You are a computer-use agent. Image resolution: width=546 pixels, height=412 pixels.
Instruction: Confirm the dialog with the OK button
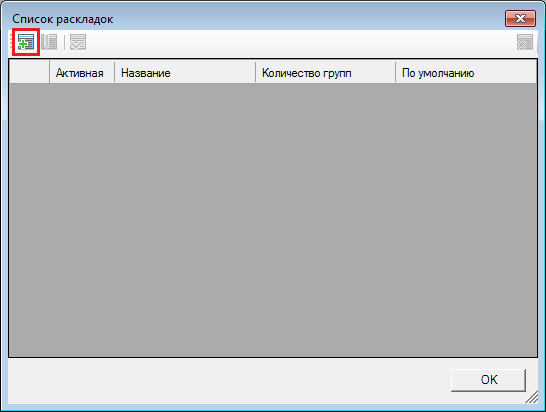click(488, 380)
